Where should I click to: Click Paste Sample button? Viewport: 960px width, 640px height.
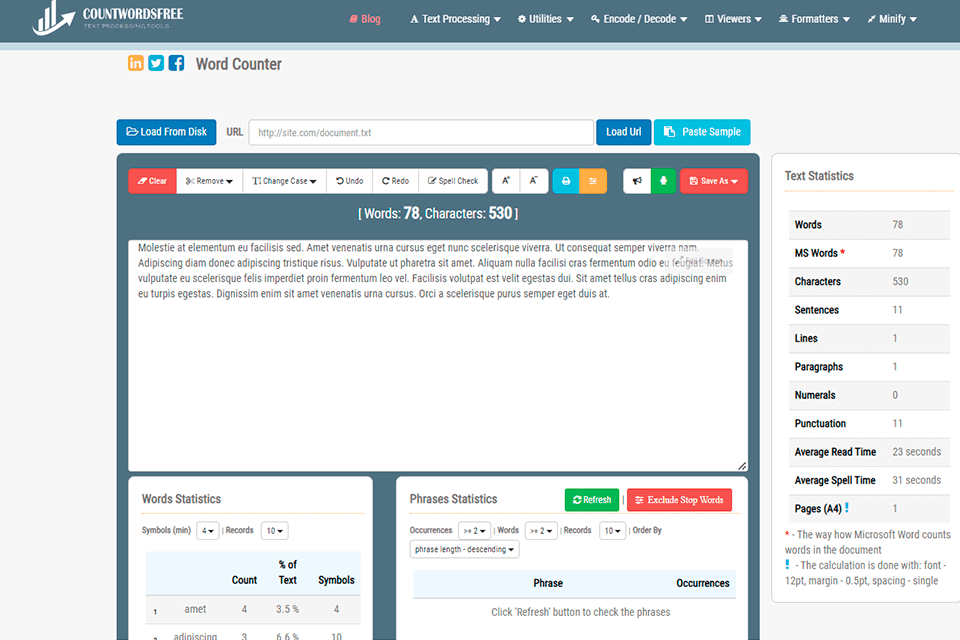(x=702, y=132)
